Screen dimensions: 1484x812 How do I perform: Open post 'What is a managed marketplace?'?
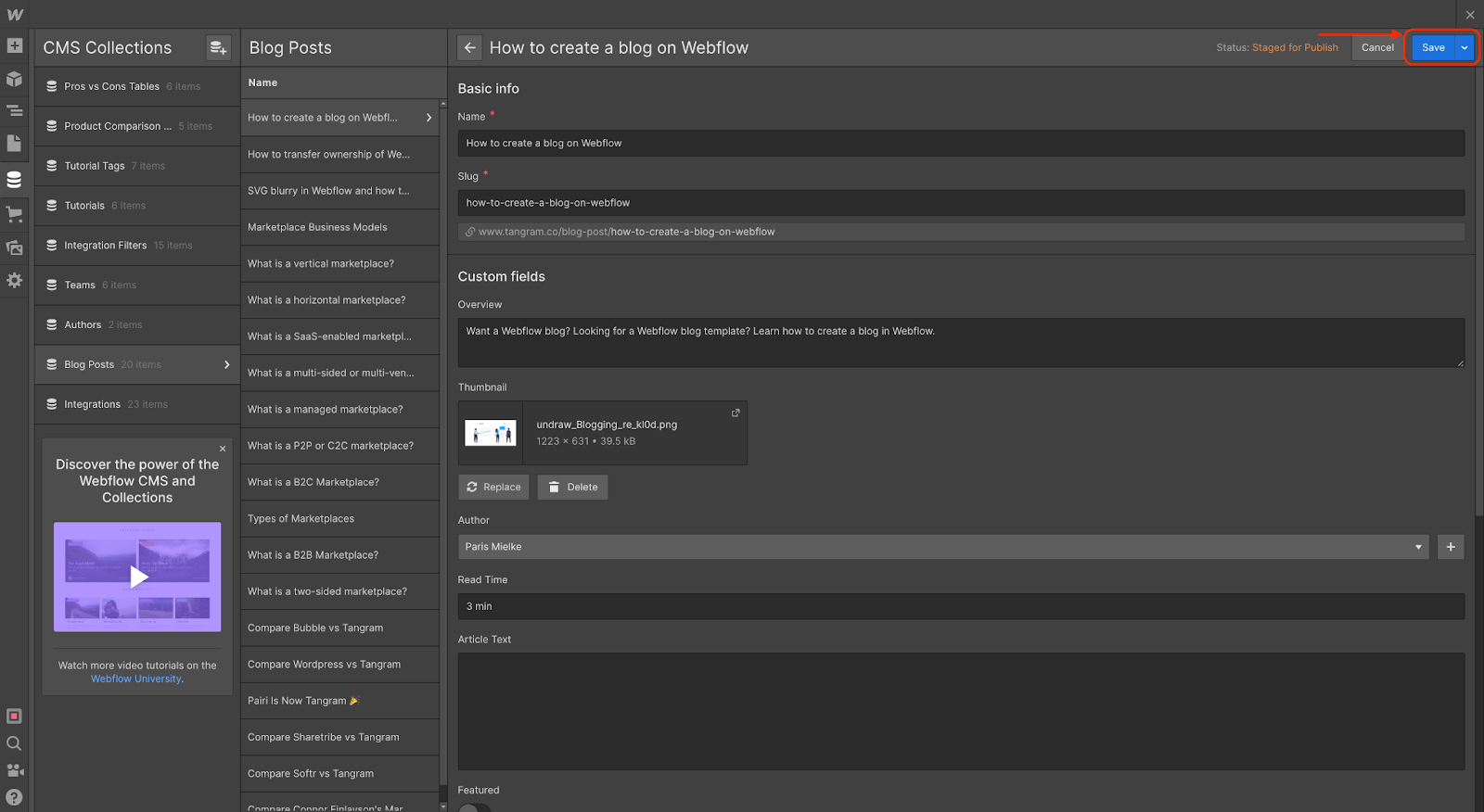pos(339,410)
